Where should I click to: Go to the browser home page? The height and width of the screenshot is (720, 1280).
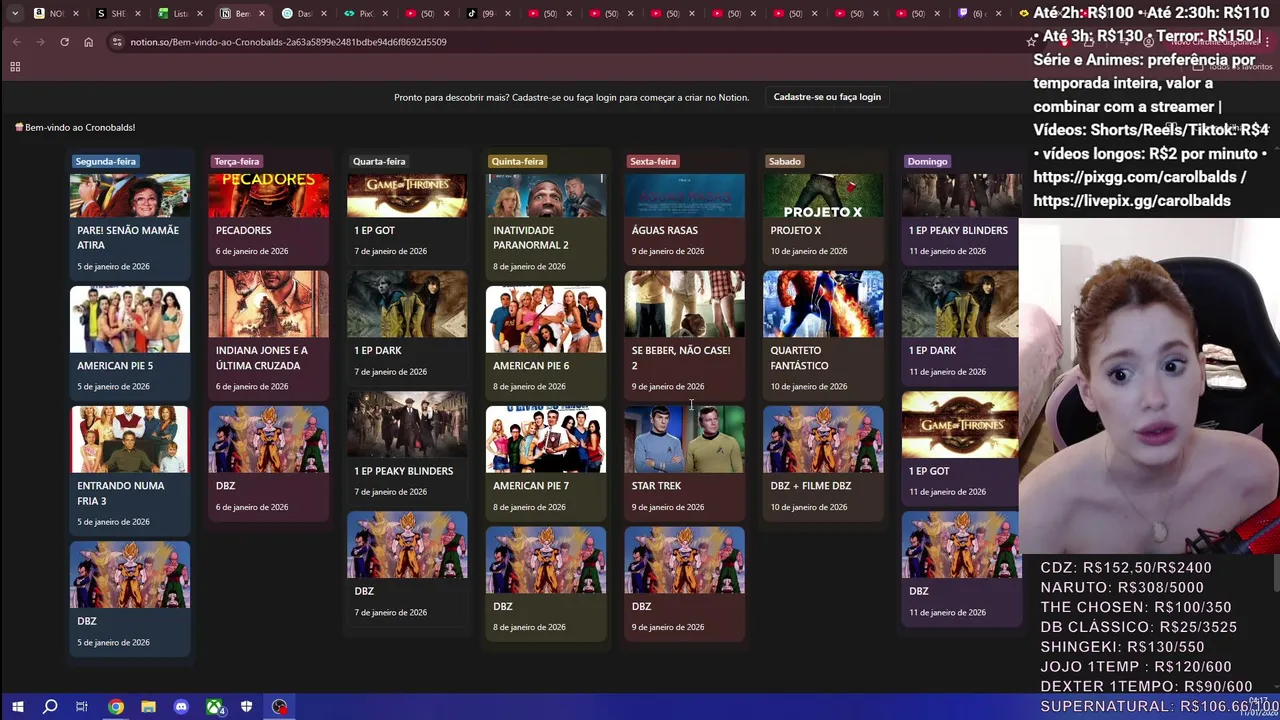tap(88, 42)
